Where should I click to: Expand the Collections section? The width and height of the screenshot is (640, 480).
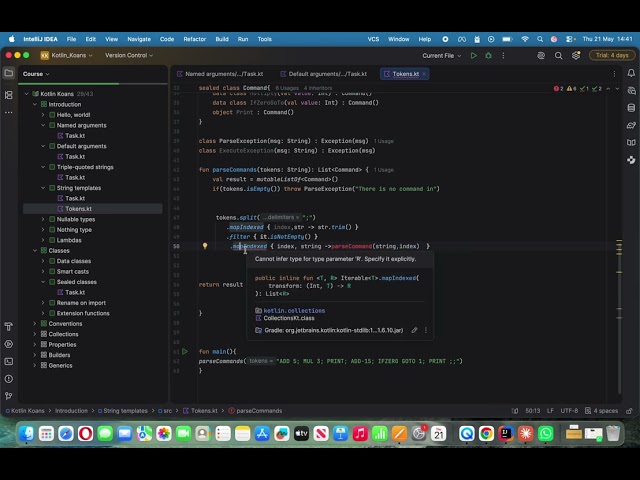point(35,334)
